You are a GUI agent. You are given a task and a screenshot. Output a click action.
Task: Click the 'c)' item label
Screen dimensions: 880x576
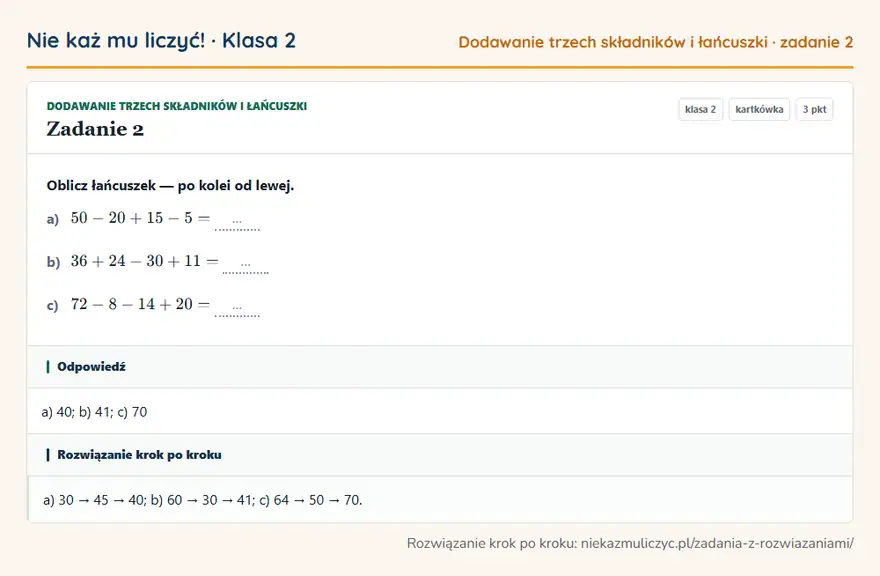pos(52,305)
